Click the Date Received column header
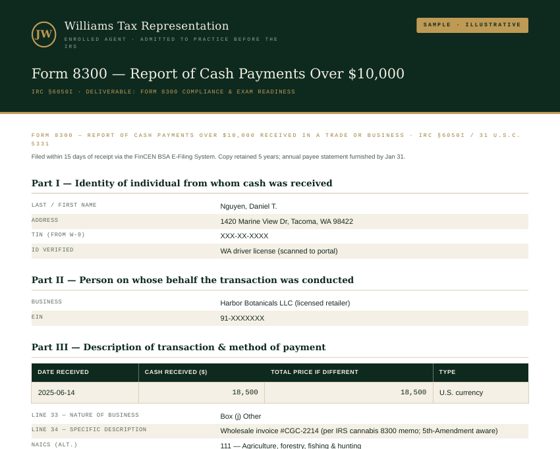Screen dimensions: 560x449 pos(85,372)
